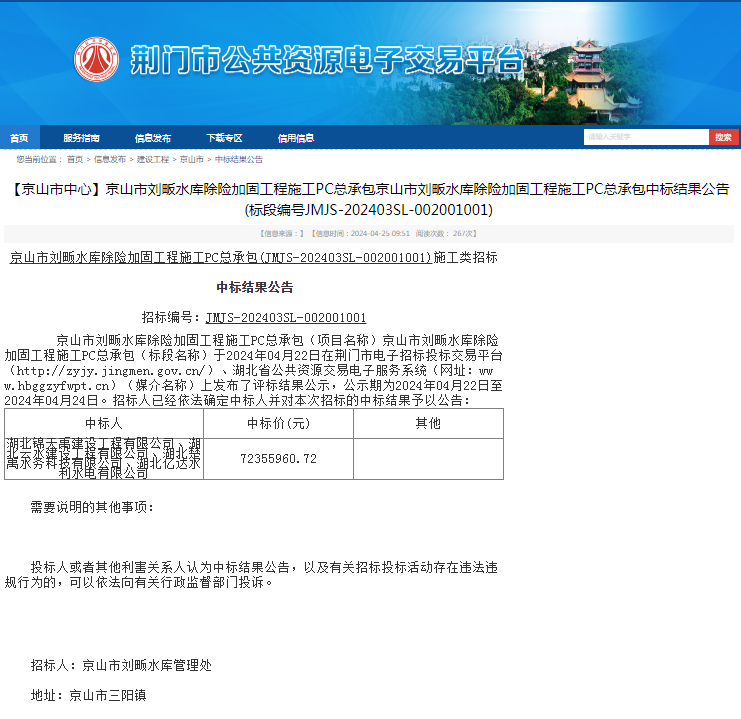Click the 京山市 breadcrumb link
Image resolution: width=741 pixels, height=719 pixels.
(x=191, y=159)
